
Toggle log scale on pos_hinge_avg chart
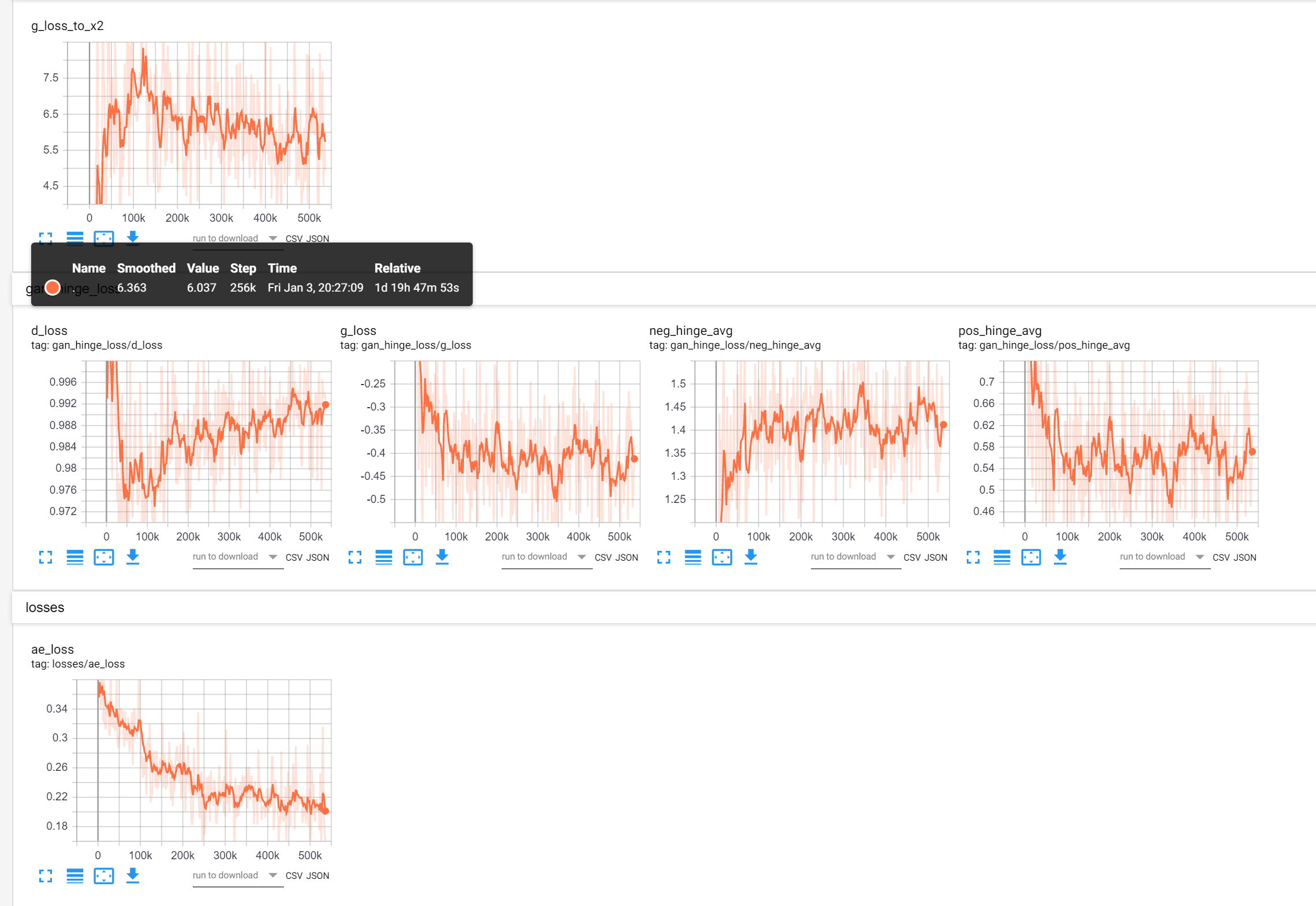point(1002,557)
